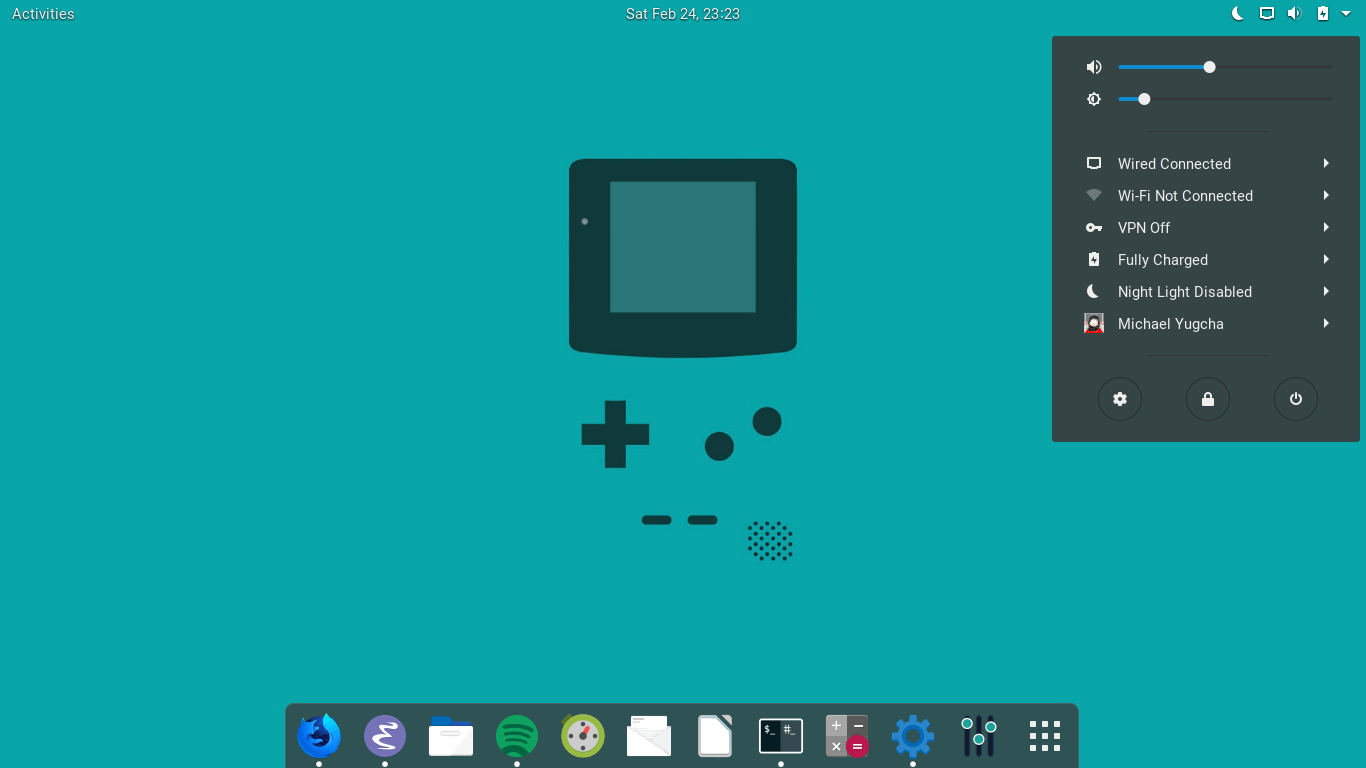Lock the screen with padlock button
Image resolution: width=1366 pixels, height=768 pixels.
point(1208,399)
